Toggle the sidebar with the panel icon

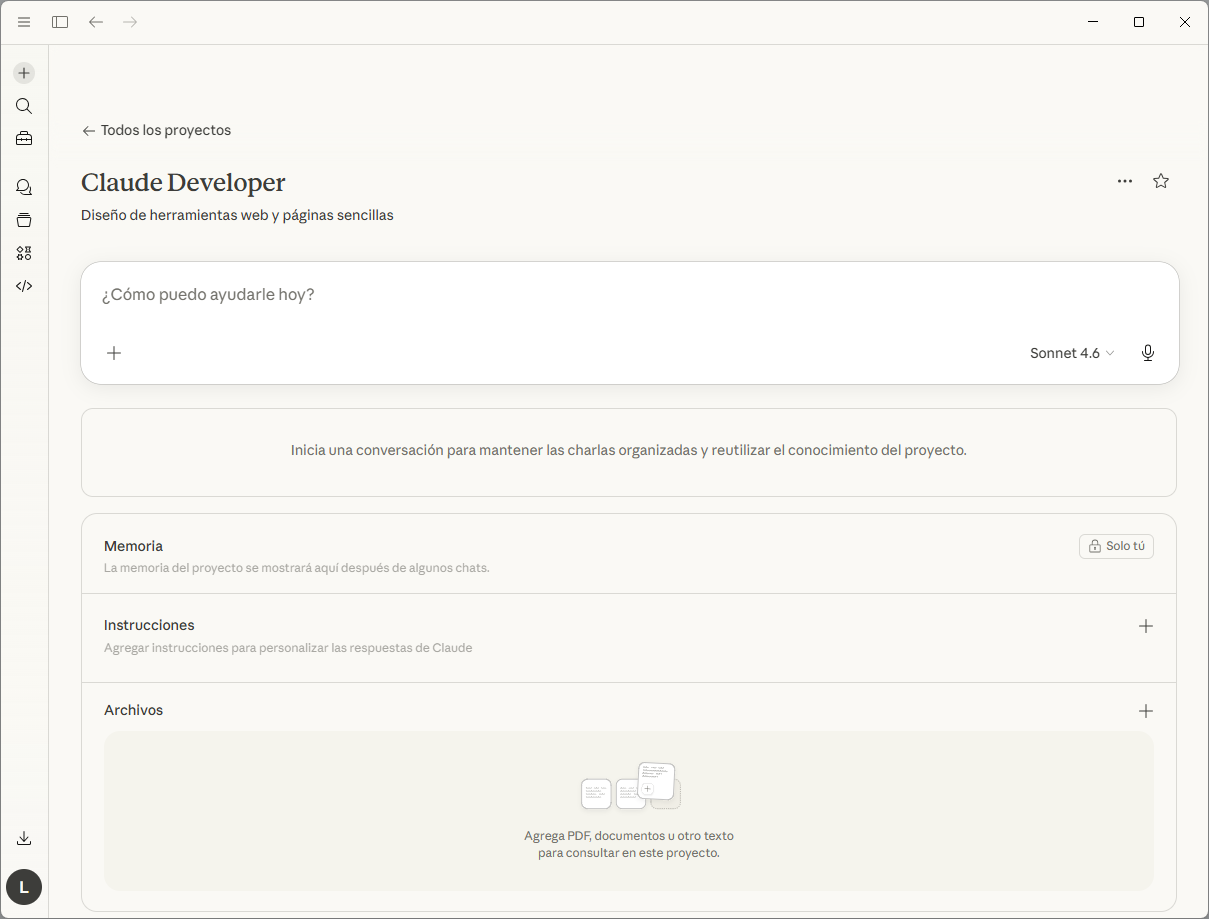pyautogui.click(x=59, y=21)
